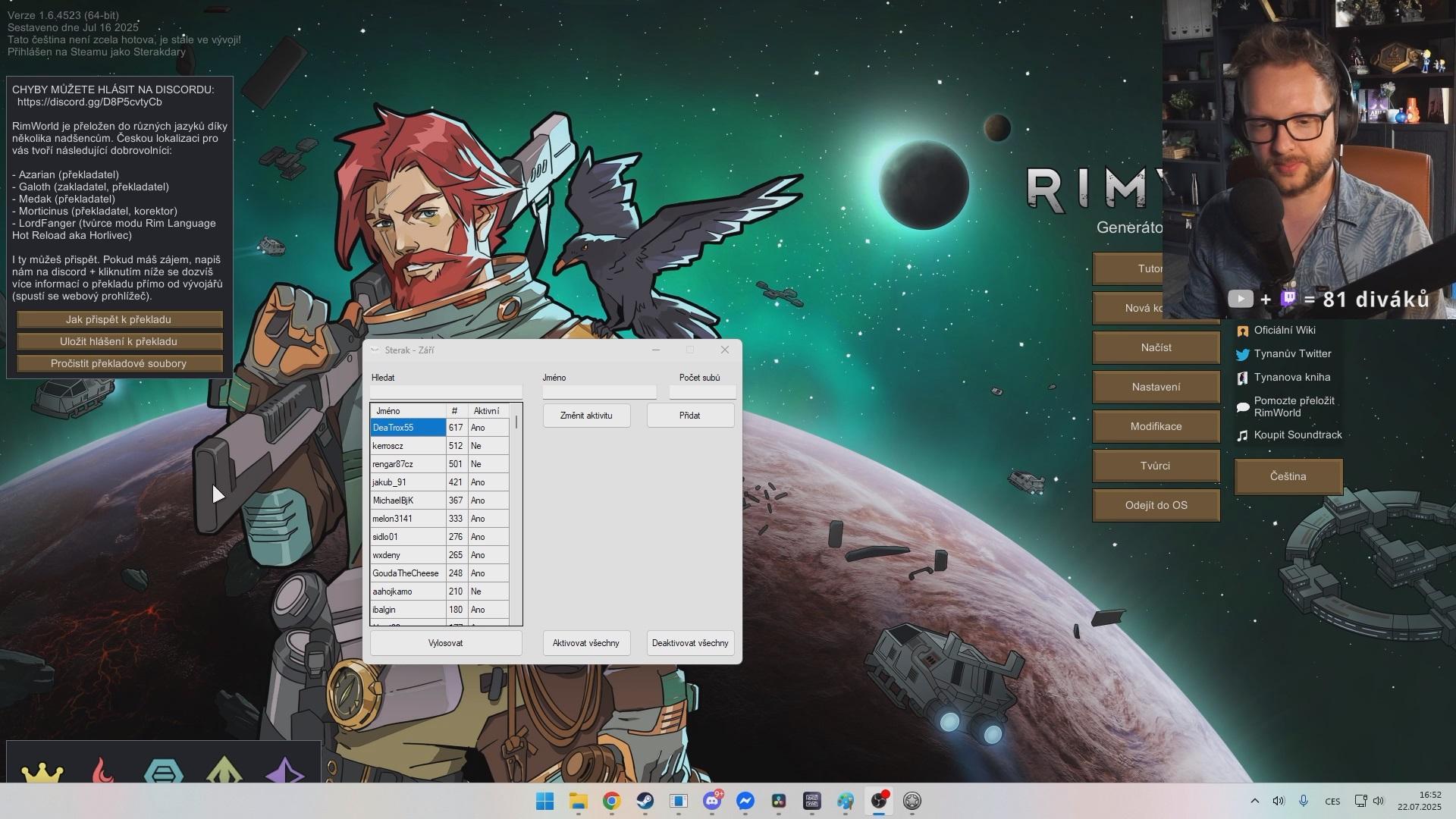This screenshot has width=1456, height=819.
Task: Open Koupit Soundtrack link
Action: pyautogui.click(x=1298, y=435)
